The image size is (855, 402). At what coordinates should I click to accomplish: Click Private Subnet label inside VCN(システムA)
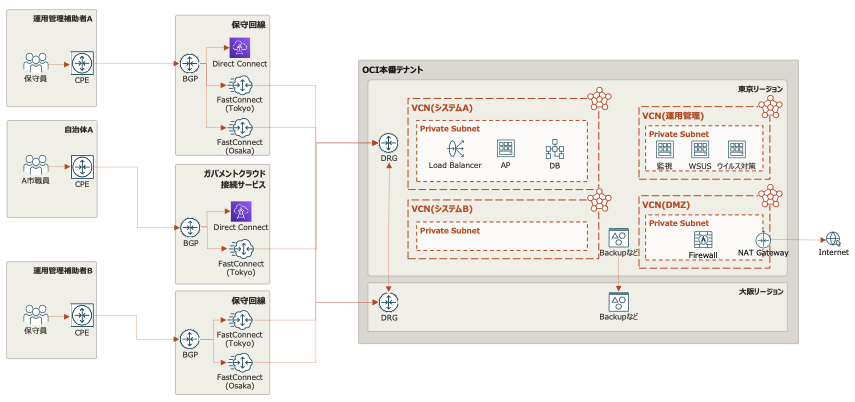pos(450,129)
